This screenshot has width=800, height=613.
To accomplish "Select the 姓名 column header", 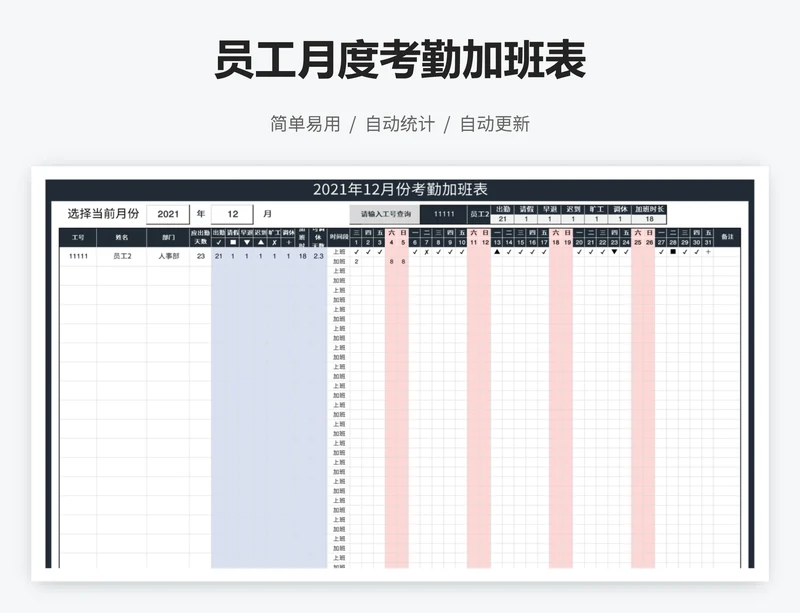I will point(121,237).
